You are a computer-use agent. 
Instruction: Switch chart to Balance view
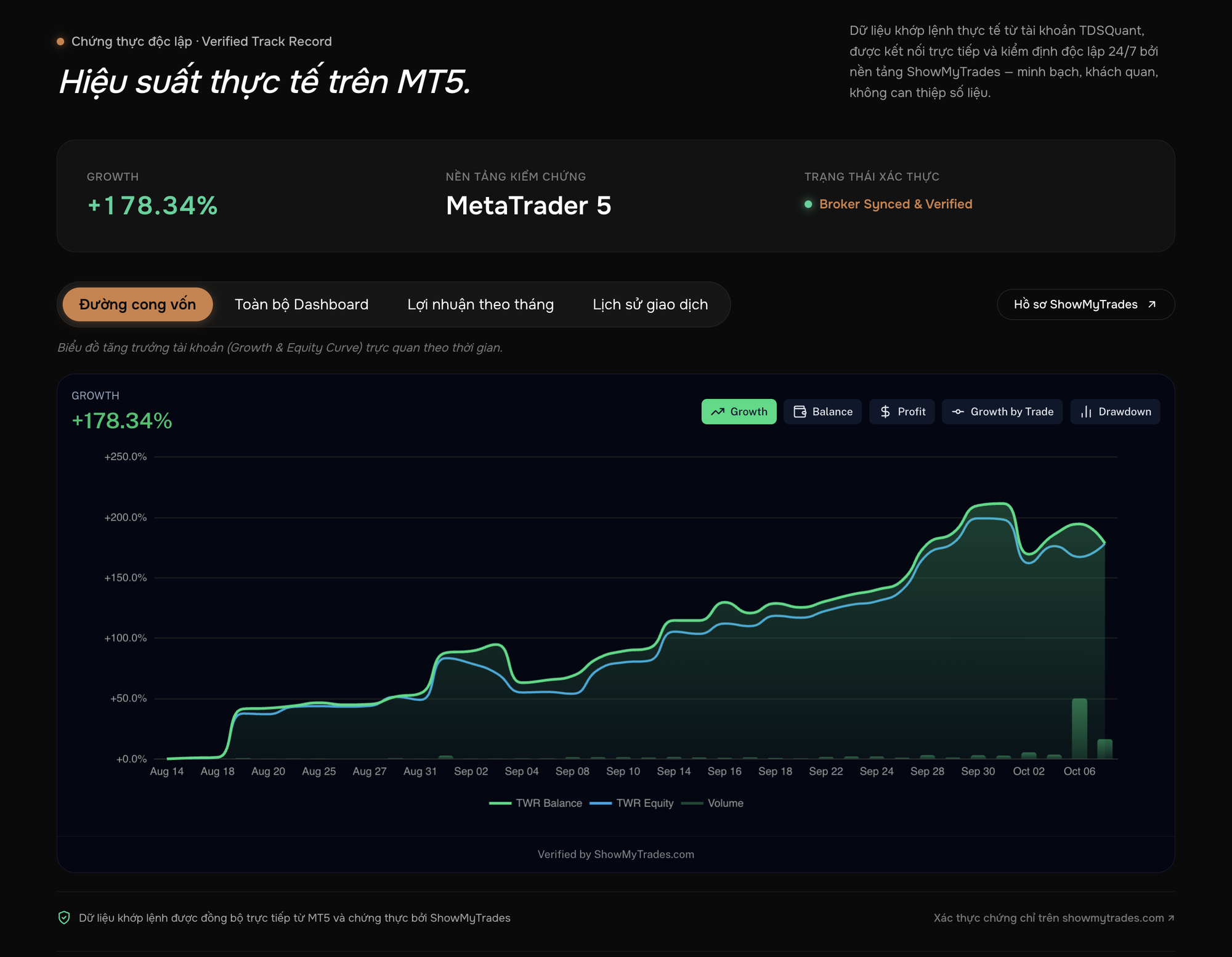[x=822, y=412]
